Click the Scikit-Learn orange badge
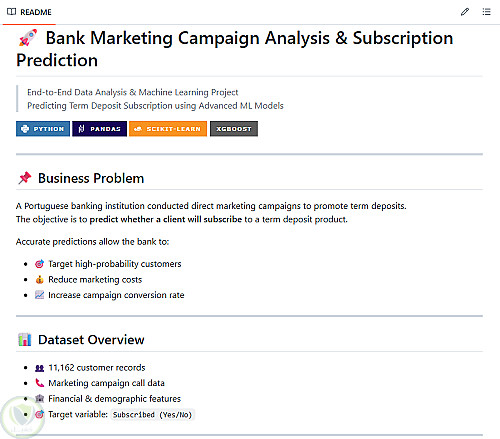500x439 pixels. (x=168, y=129)
